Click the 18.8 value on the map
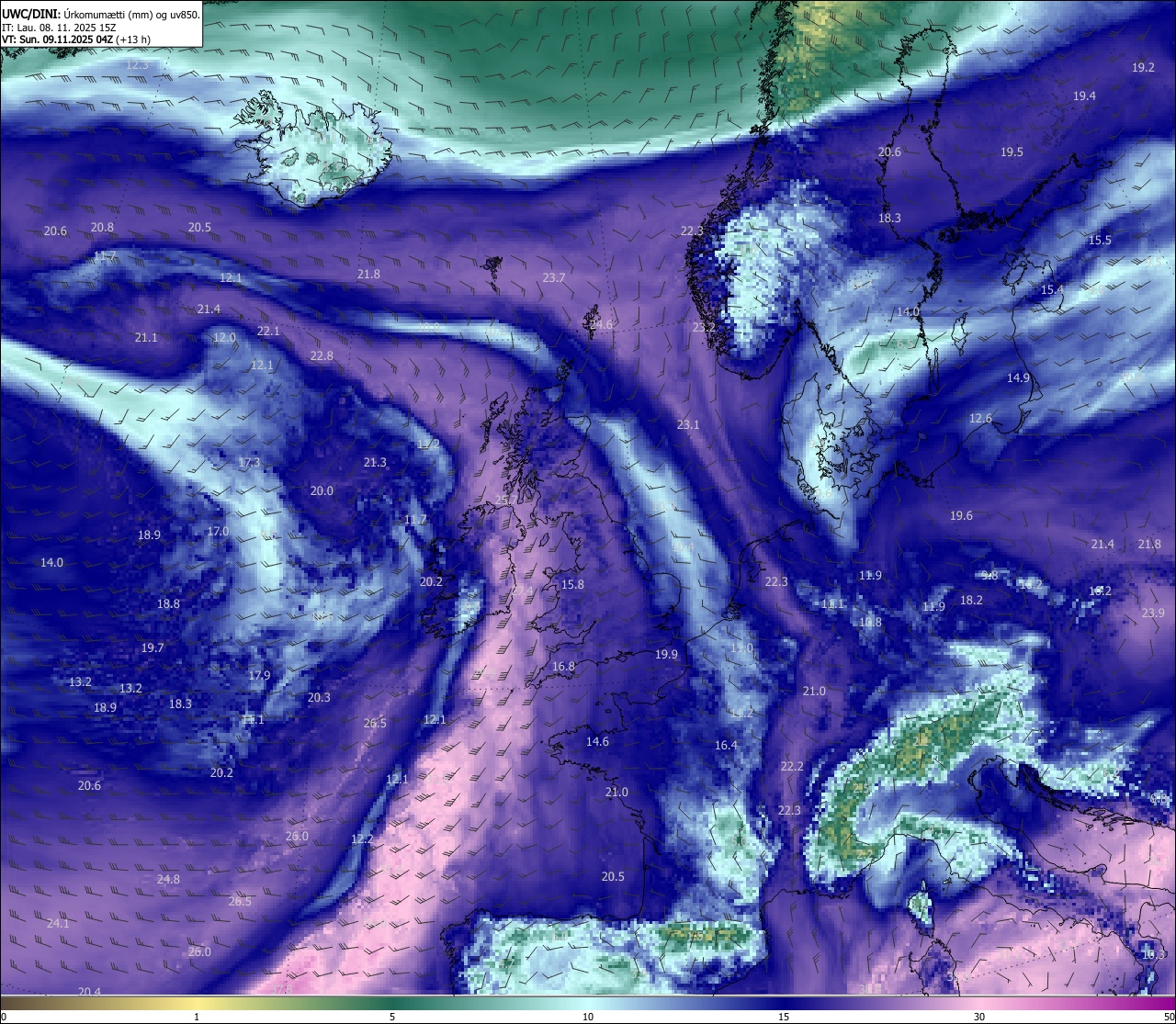Image resolution: width=1176 pixels, height=1024 pixels. point(168,603)
